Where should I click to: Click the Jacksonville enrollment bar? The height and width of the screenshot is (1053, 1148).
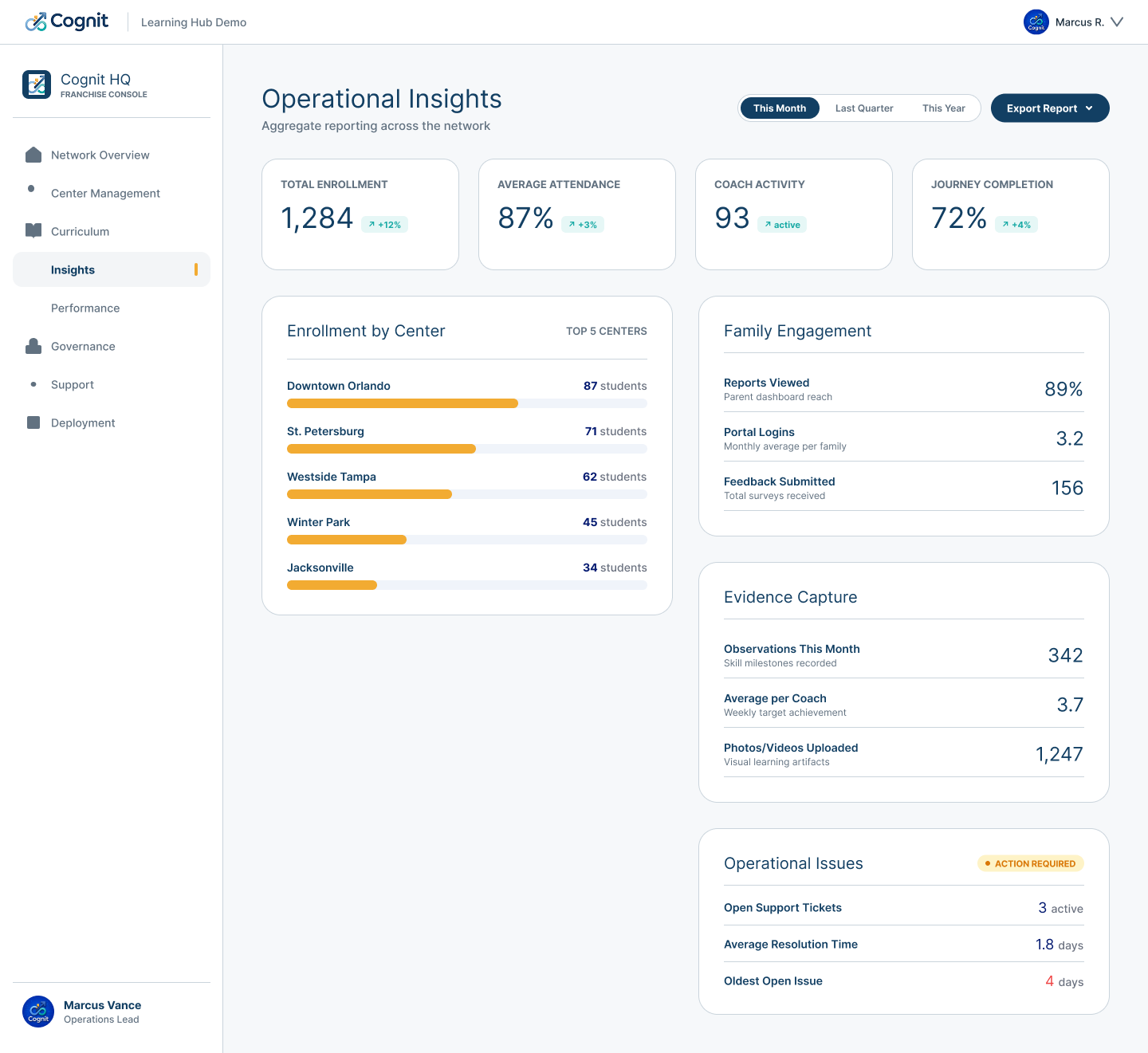(x=467, y=585)
